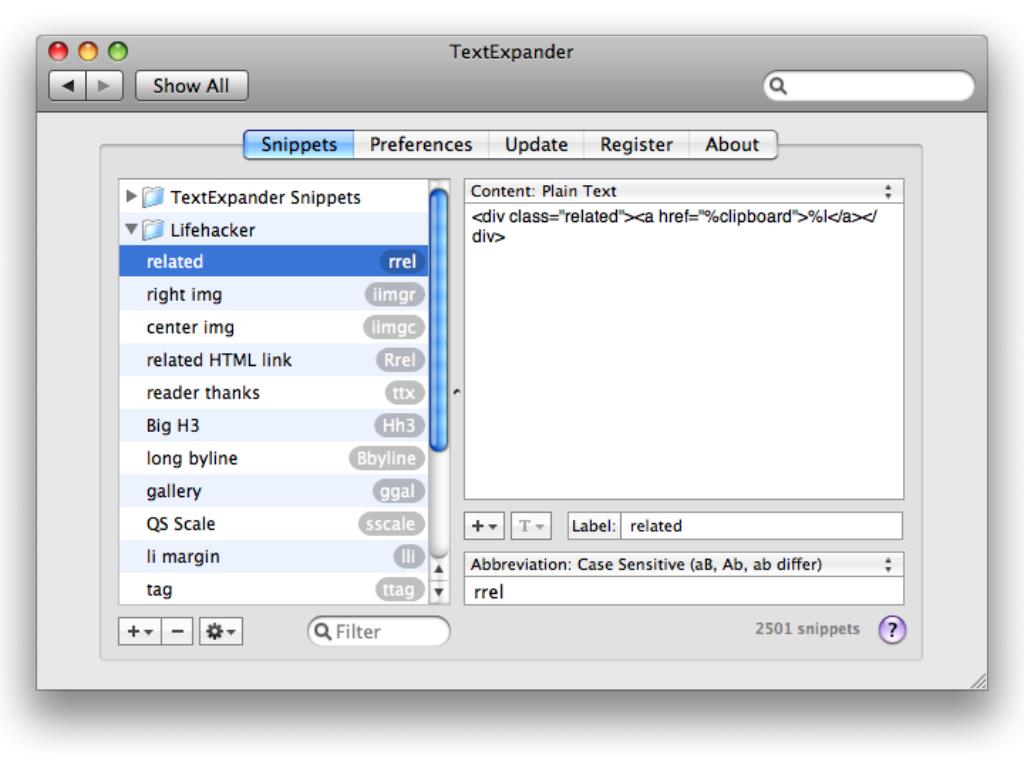Click the remove snippet minus button

177,632
